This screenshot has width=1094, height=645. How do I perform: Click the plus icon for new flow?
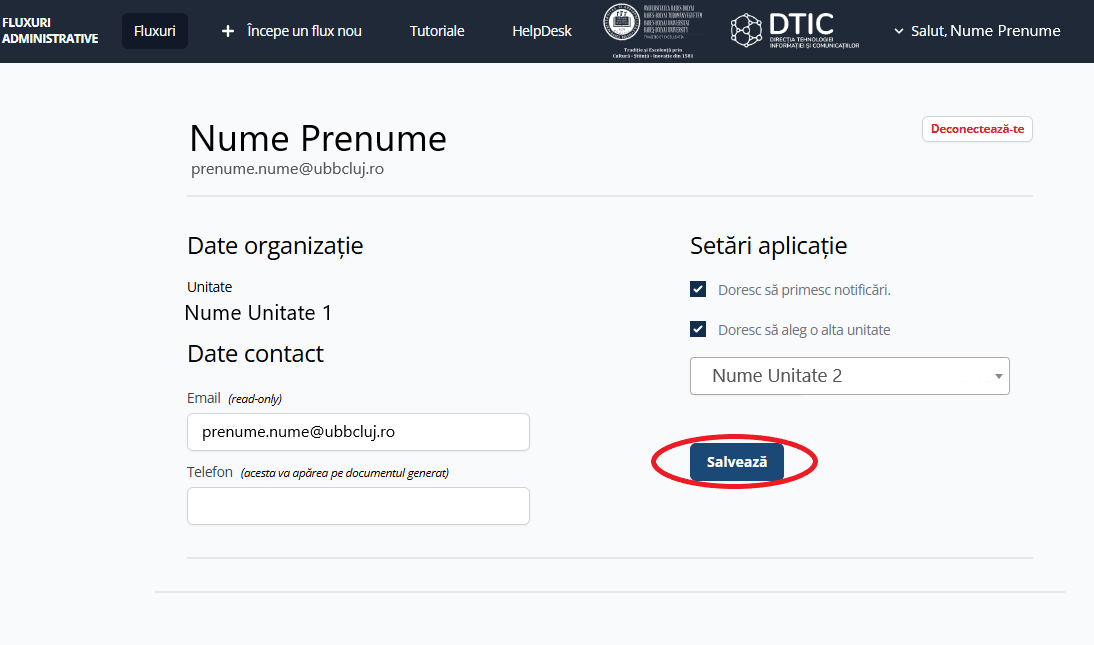[x=228, y=31]
